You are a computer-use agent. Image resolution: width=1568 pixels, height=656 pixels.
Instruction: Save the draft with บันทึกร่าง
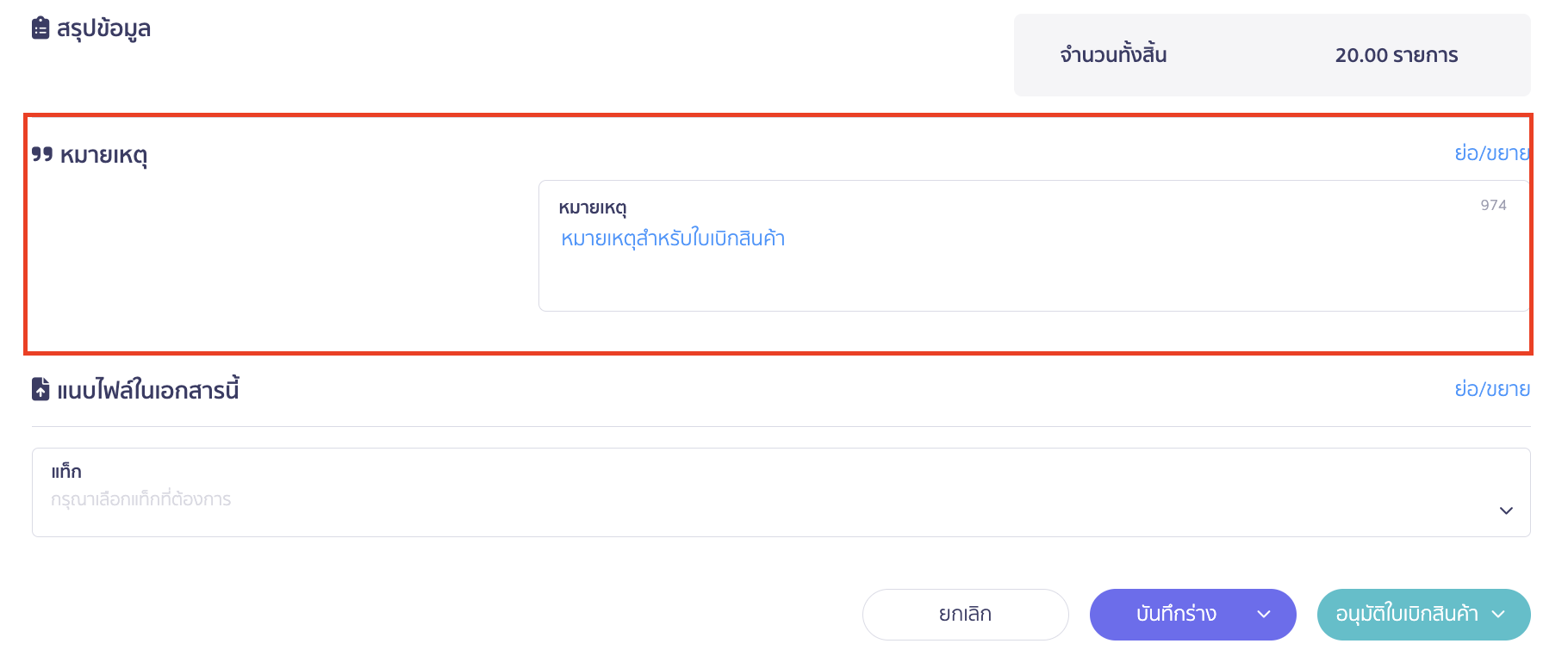click(x=1176, y=614)
